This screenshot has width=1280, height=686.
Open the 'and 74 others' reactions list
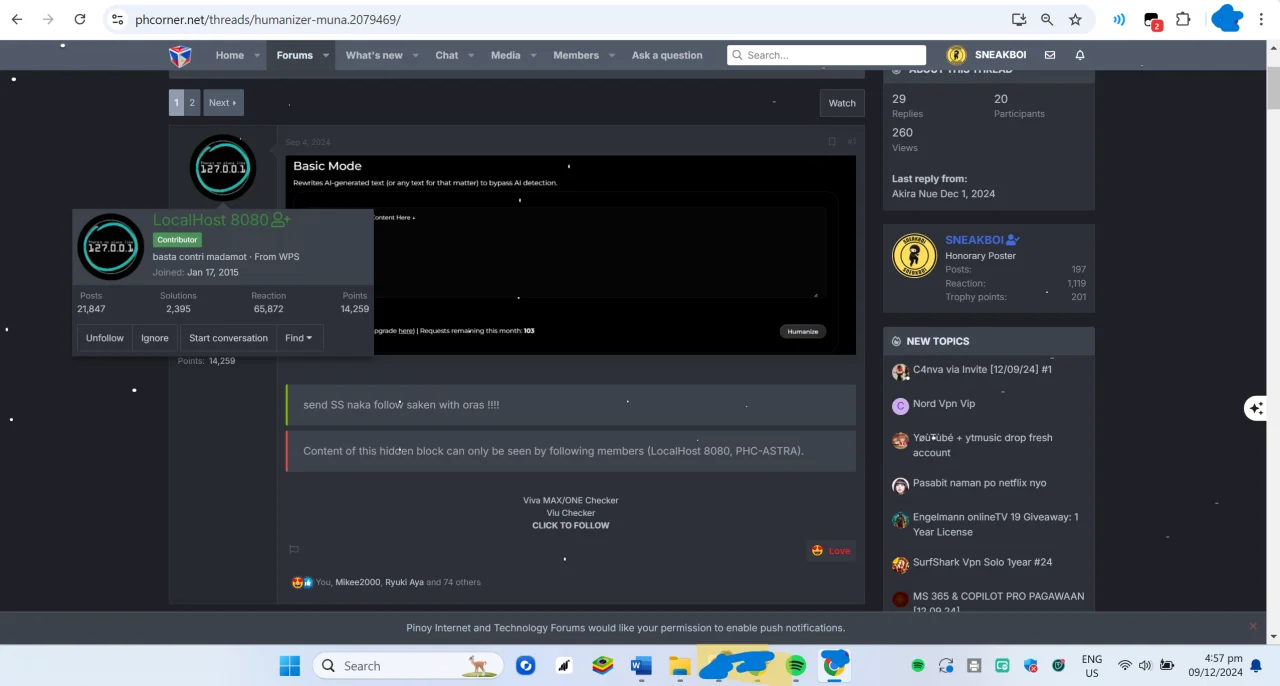[x=453, y=582]
